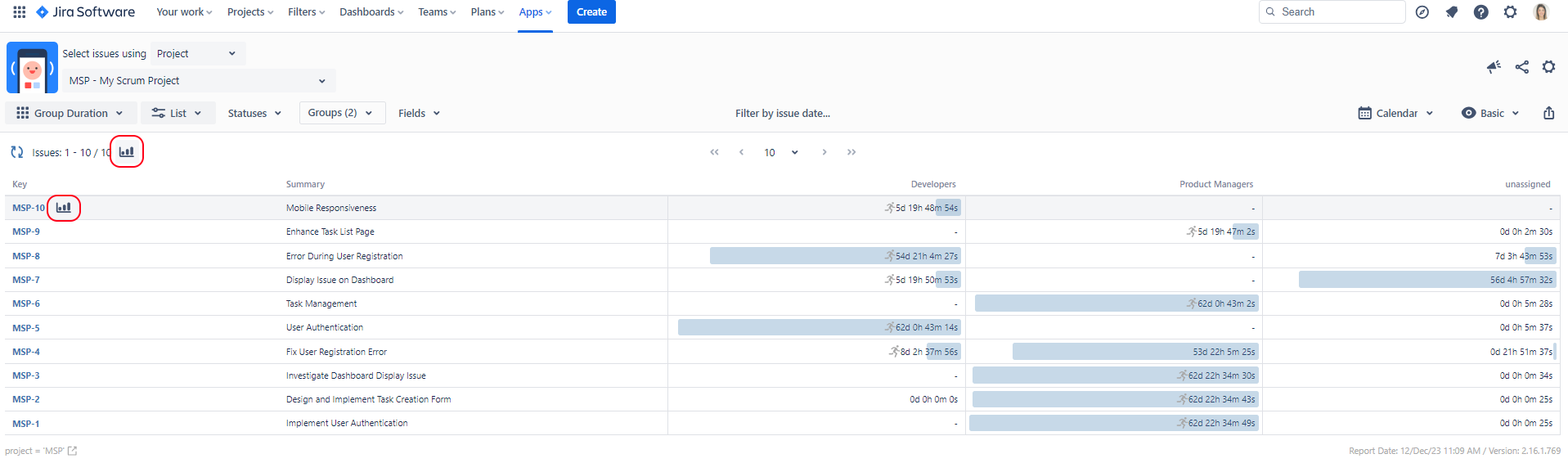Image resolution: width=1568 pixels, height=463 pixels.
Task: Open the Dashboards menu
Action: point(371,11)
